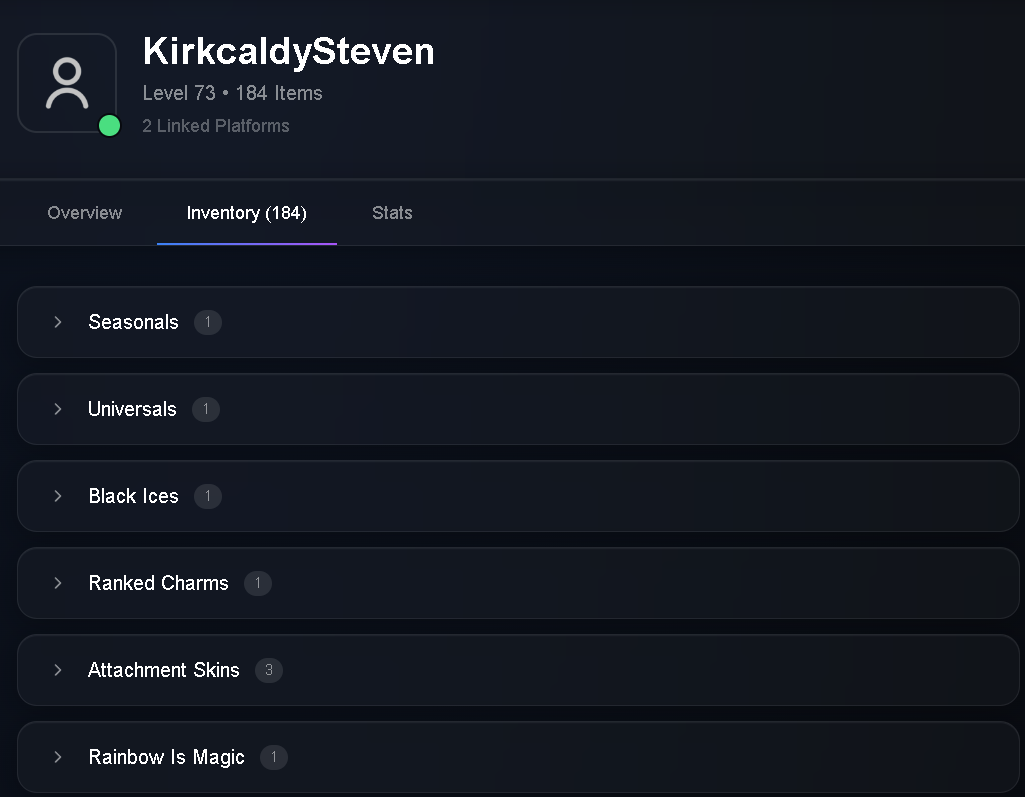Click the 2 Linked Platforms text
This screenshot has height=797, width=1025.
216,126
